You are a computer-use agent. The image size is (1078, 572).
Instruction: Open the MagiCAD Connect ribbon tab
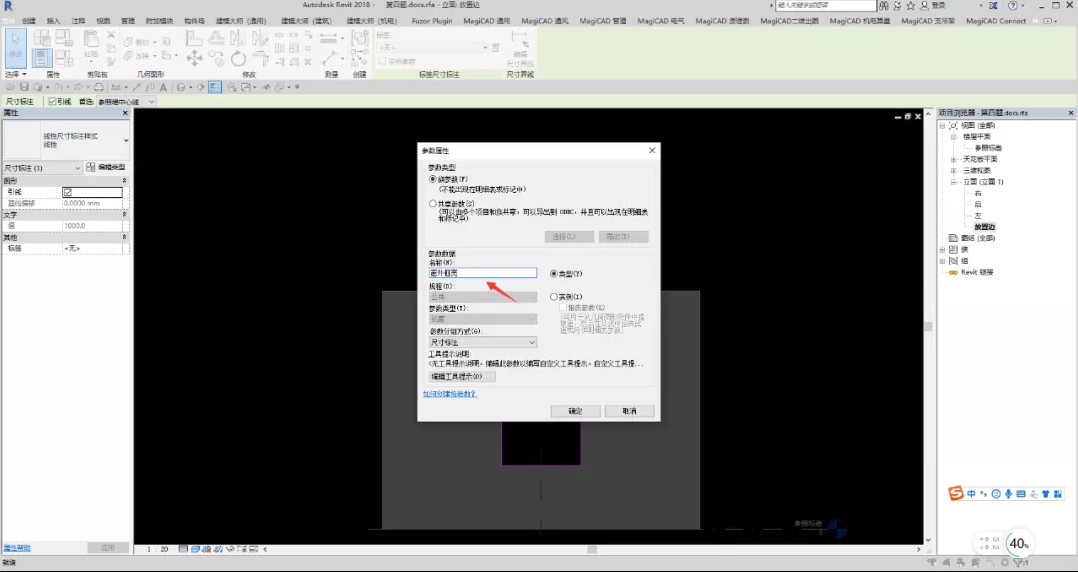click(x=996, y=21)
